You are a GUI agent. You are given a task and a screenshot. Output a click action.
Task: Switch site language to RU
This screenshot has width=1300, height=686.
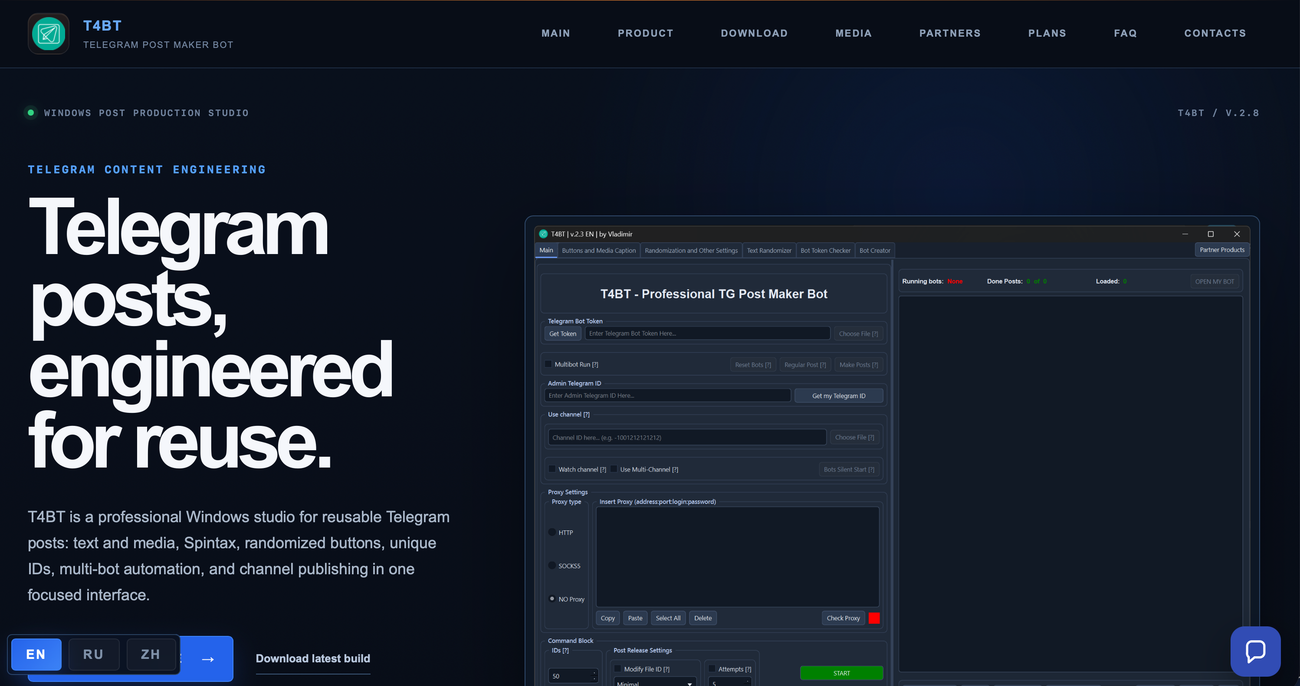[93, 655]
